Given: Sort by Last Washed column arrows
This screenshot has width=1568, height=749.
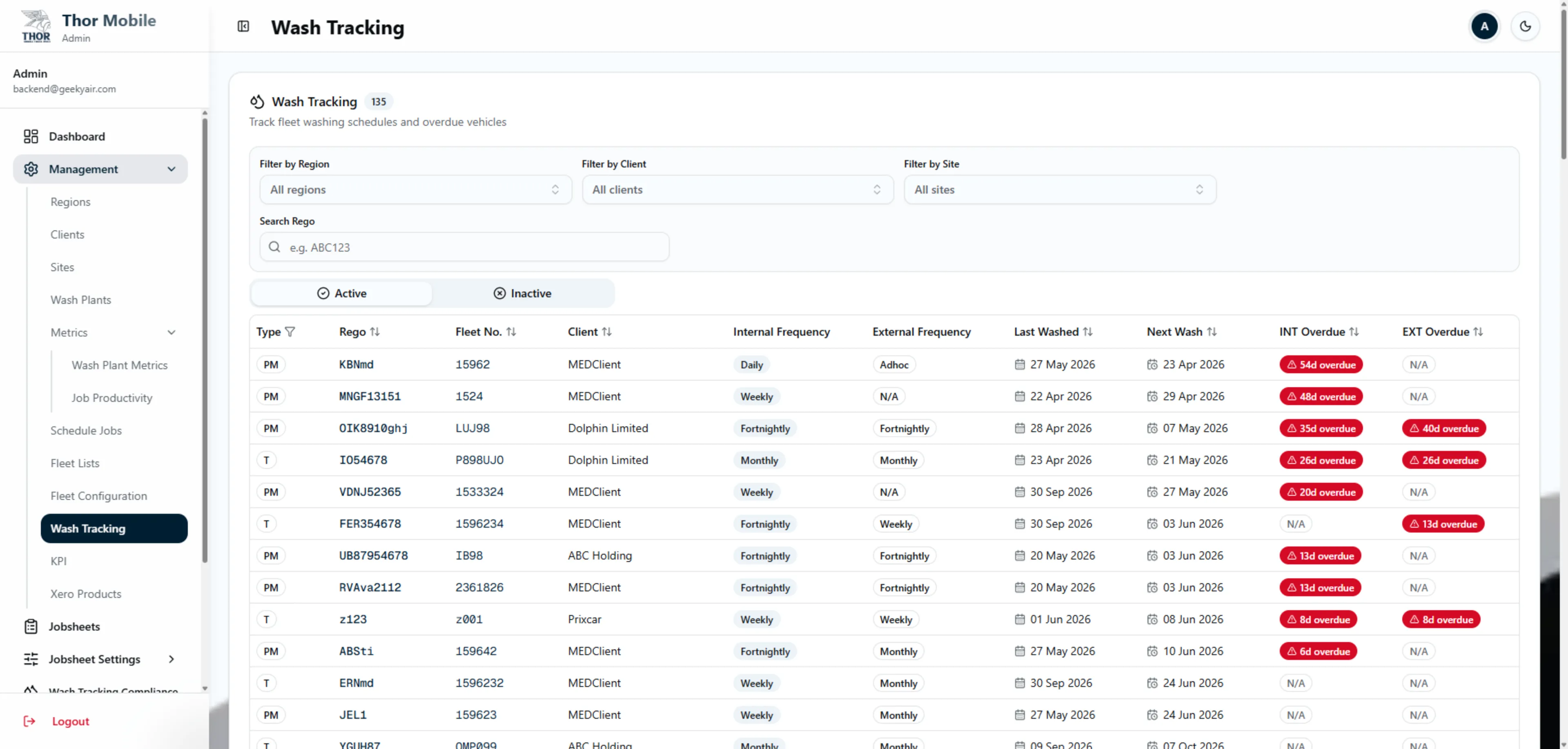Looking at the screenshot, I should coord(1088,332).
